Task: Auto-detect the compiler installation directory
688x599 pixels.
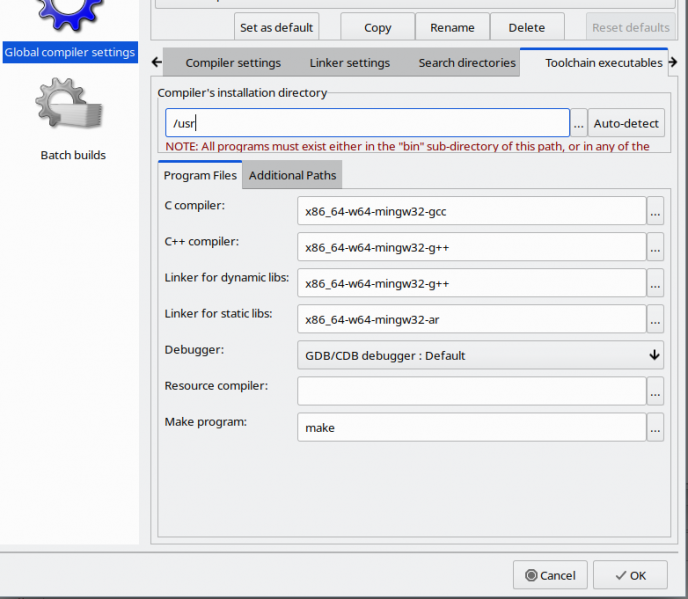Action: click(626, 123)
